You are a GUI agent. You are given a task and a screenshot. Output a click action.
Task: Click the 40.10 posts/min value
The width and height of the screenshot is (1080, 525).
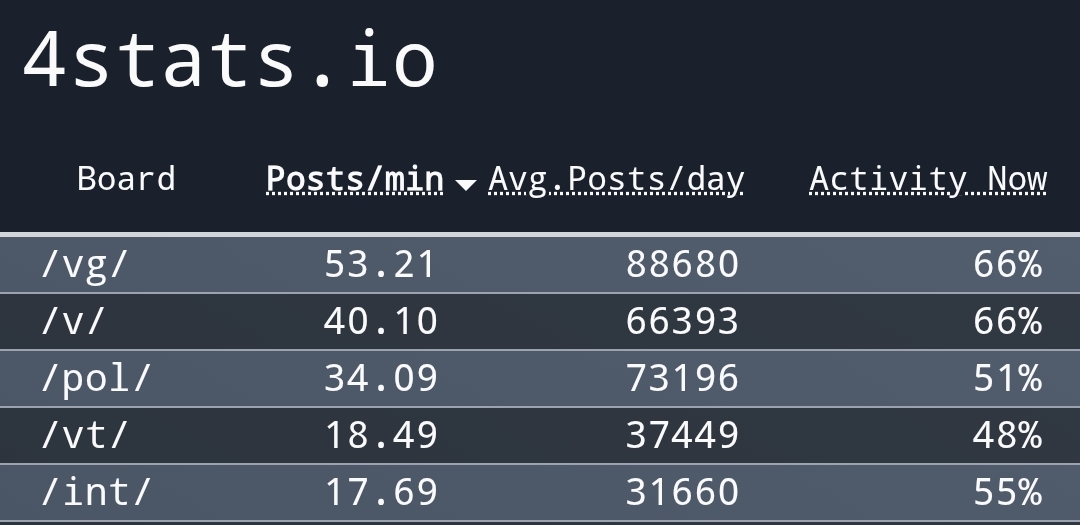(380, 322)
